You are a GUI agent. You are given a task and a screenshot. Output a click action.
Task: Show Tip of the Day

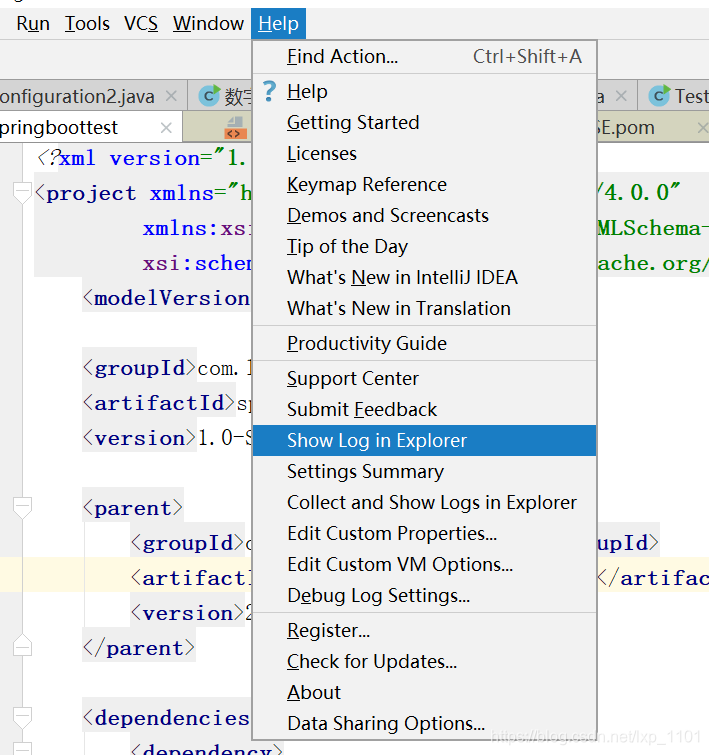(x=424, y=247)
